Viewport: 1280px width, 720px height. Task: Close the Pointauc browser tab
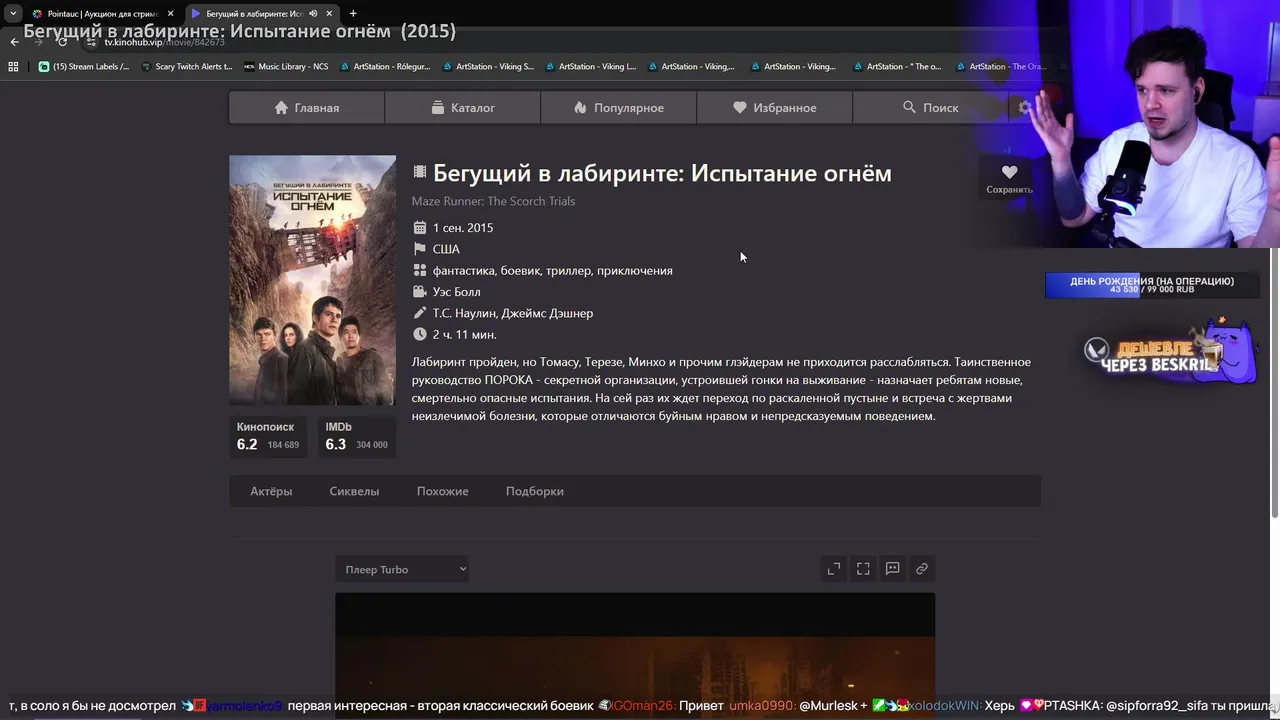pyautogui.click(x=170, y=14)
